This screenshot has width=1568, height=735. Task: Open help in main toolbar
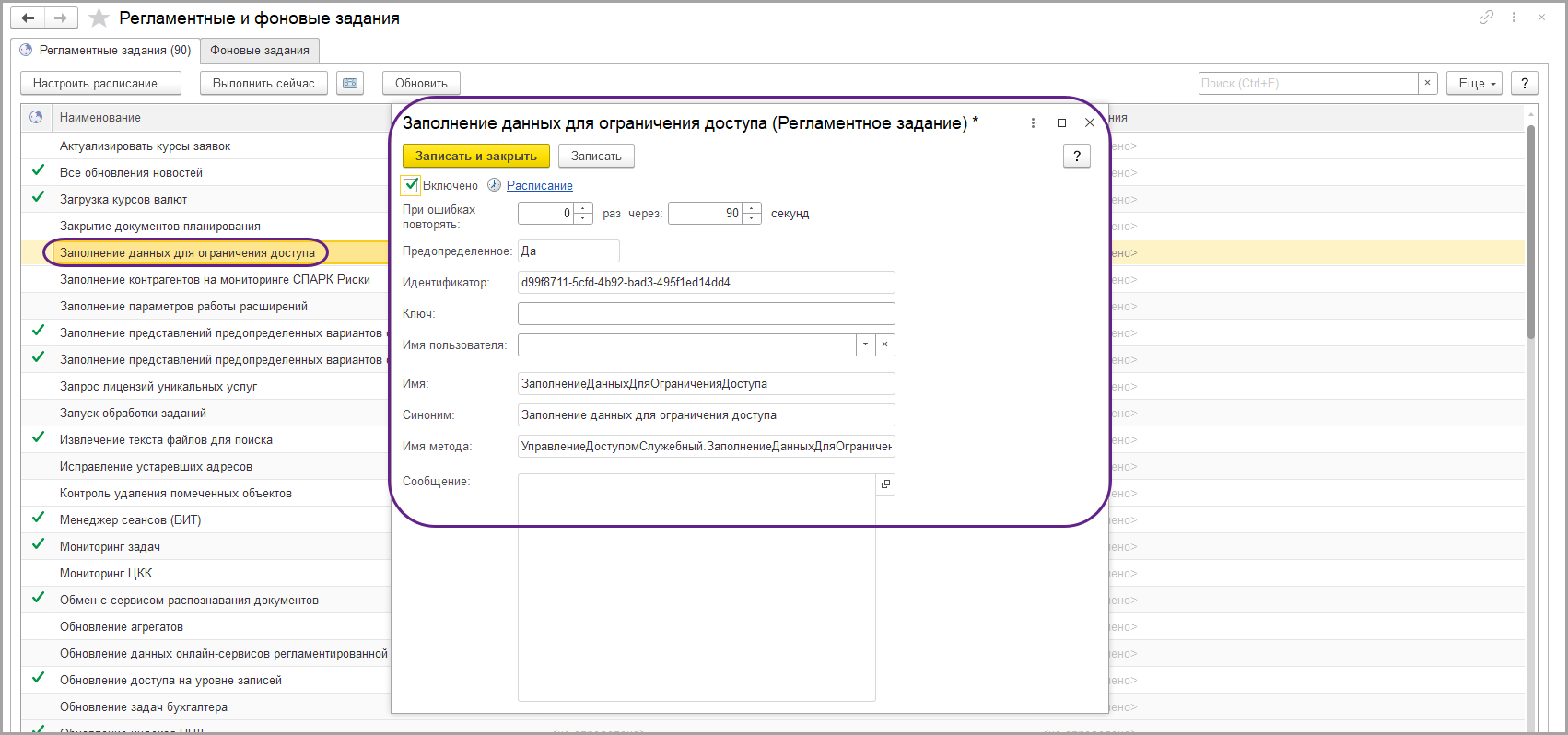(1525, 83)
